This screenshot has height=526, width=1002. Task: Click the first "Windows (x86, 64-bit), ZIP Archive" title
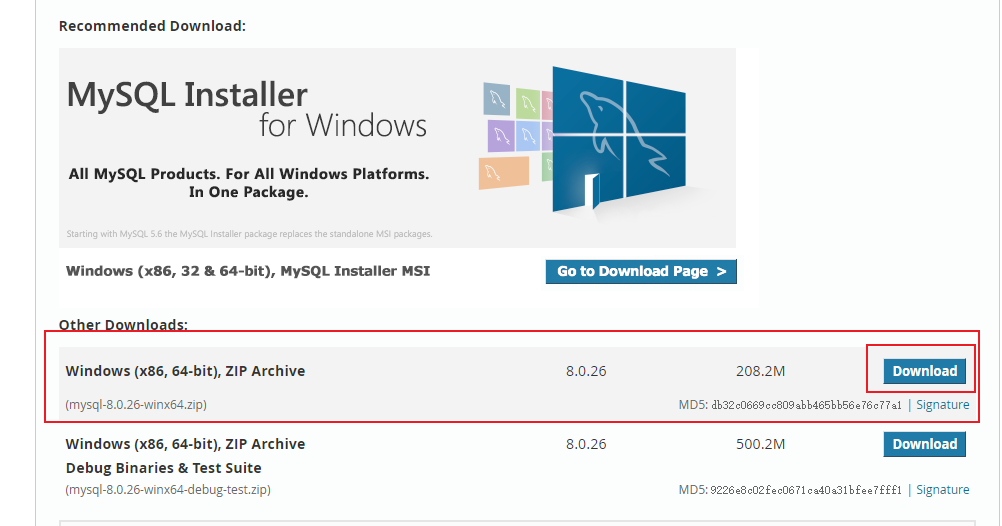185,371
